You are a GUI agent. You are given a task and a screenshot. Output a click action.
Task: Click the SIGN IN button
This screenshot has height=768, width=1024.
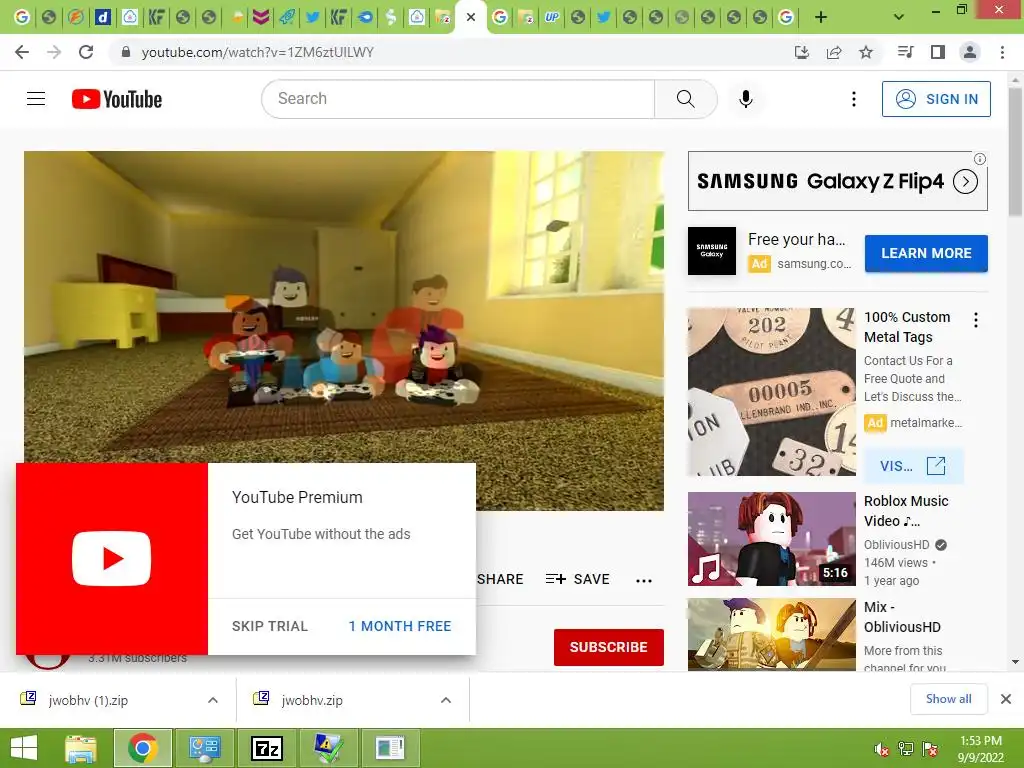point(936,99)
